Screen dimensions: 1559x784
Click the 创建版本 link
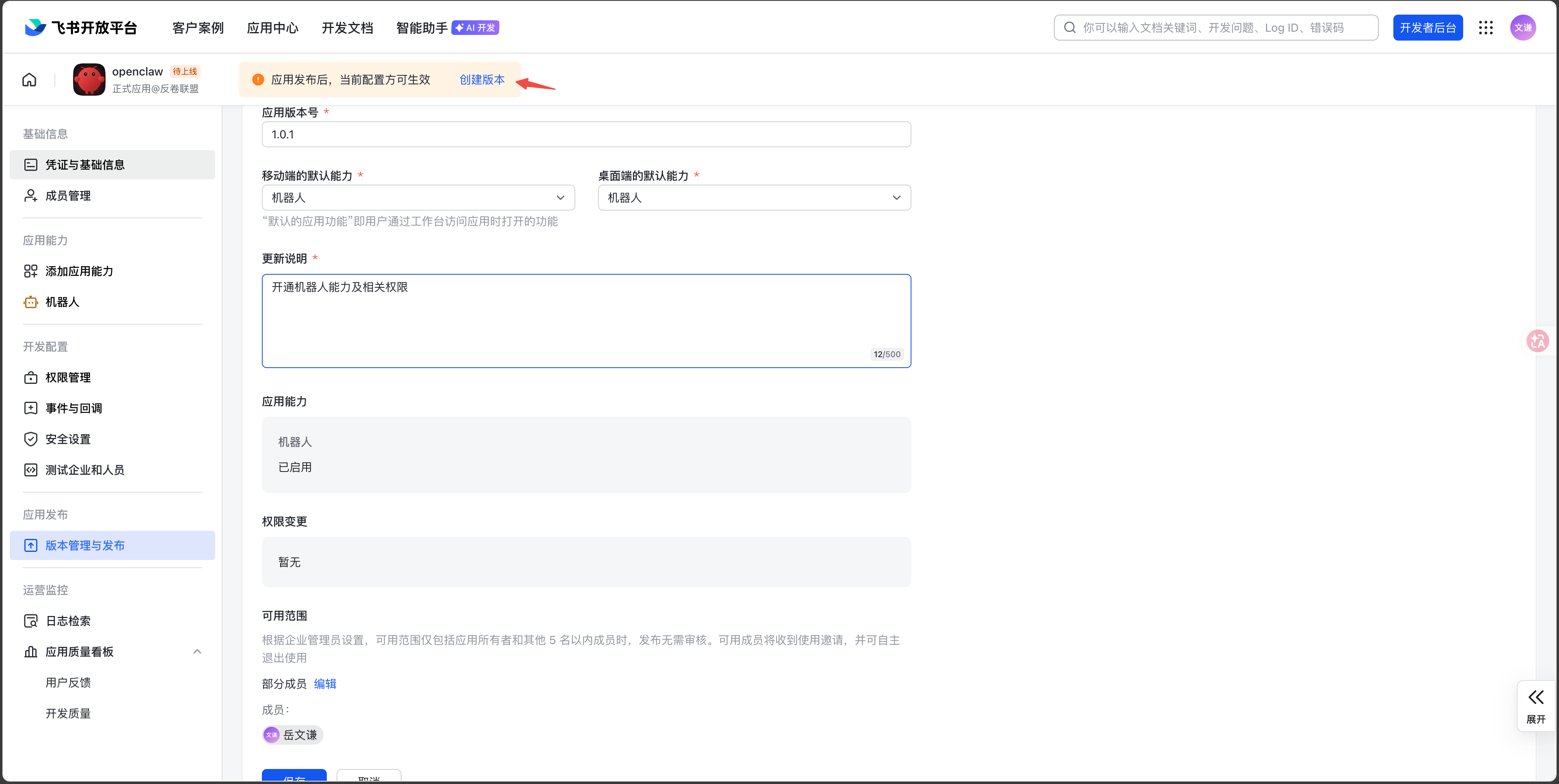482,79
